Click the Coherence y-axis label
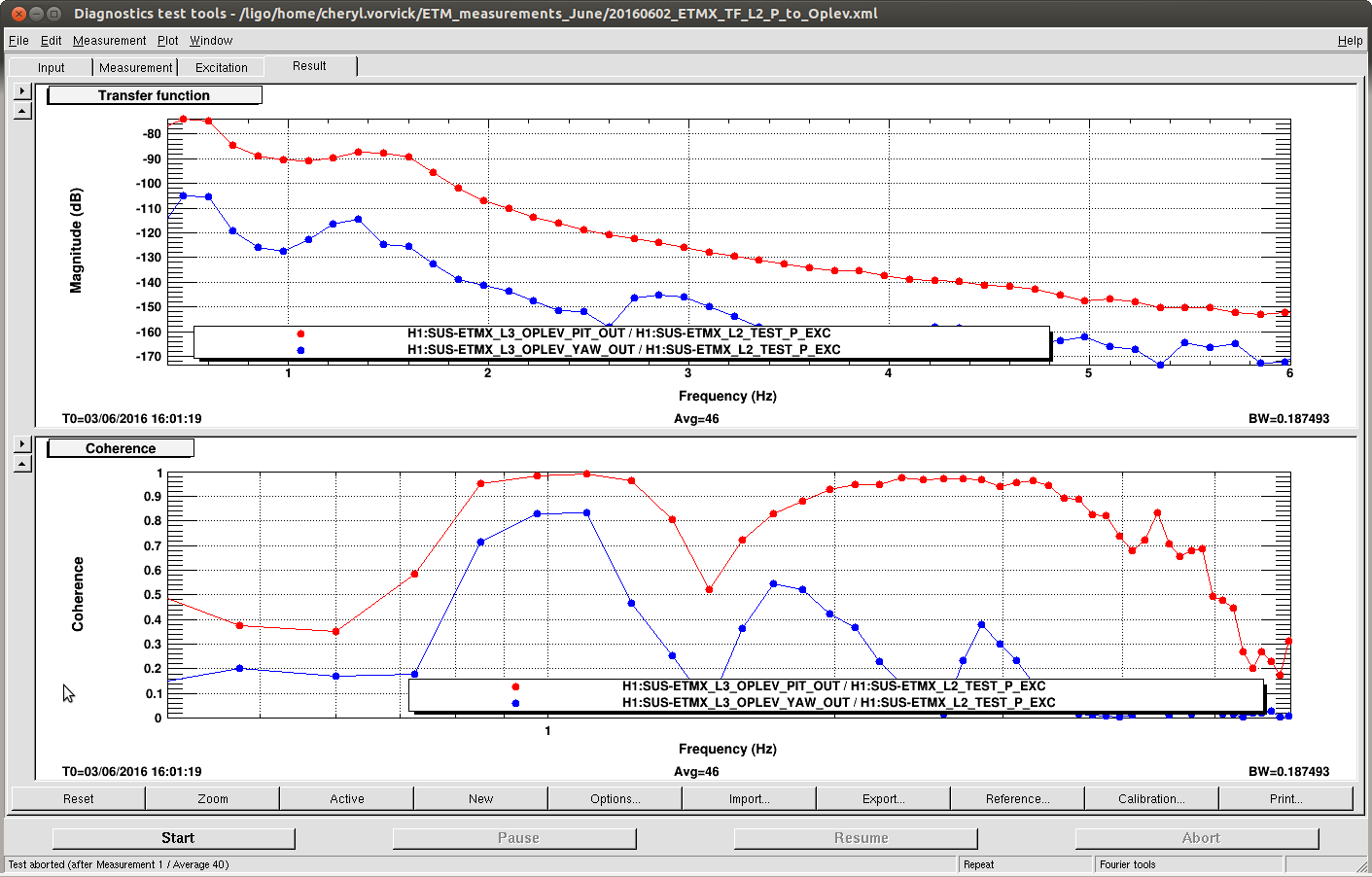Image resolution: width=1372 pixels, height=877 pixels. [78, 594]
